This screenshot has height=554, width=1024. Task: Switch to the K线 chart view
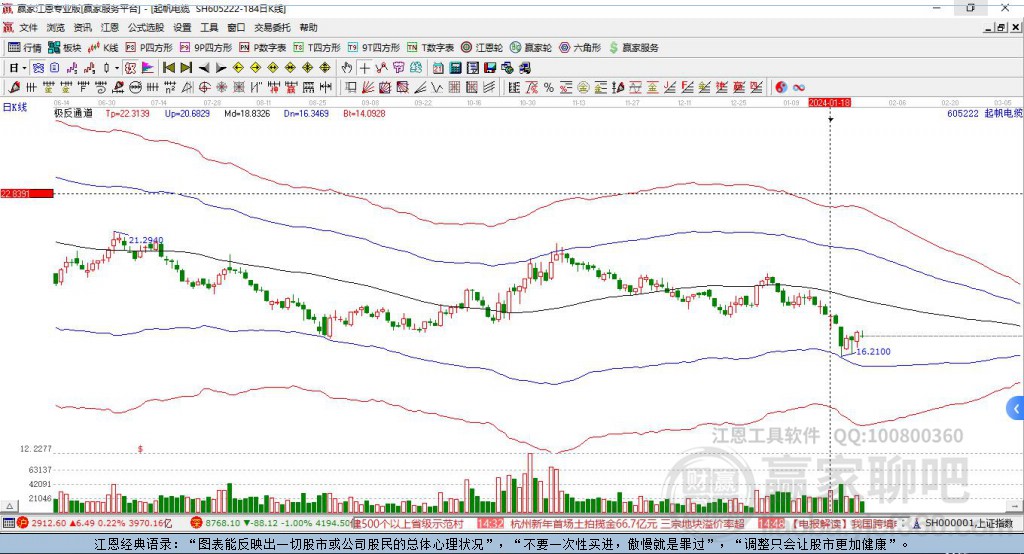pos(103,48)
